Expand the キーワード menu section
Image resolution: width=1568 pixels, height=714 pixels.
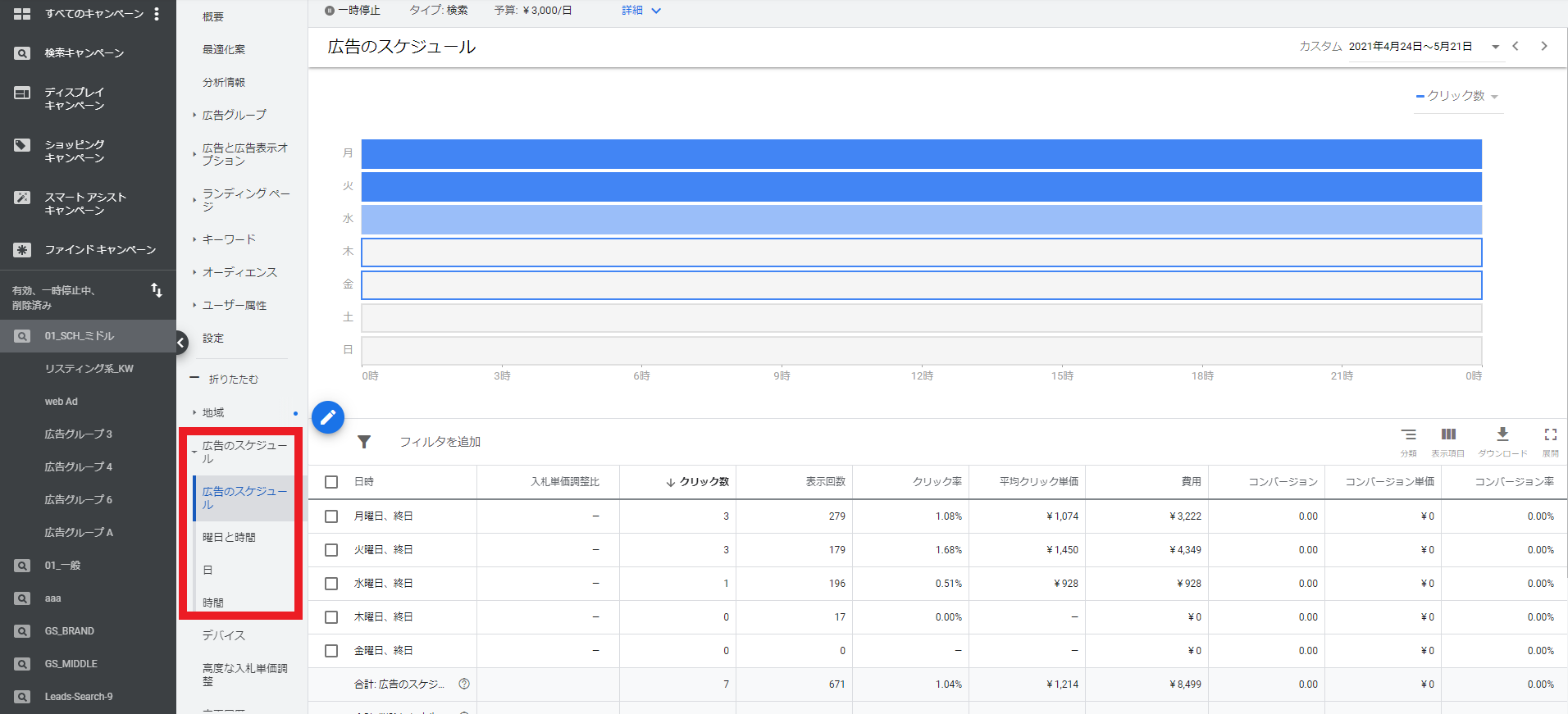point(194,239)
